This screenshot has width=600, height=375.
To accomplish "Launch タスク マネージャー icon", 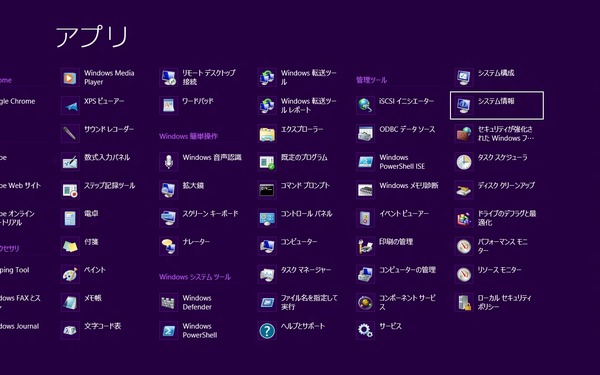I will [267, 274].
